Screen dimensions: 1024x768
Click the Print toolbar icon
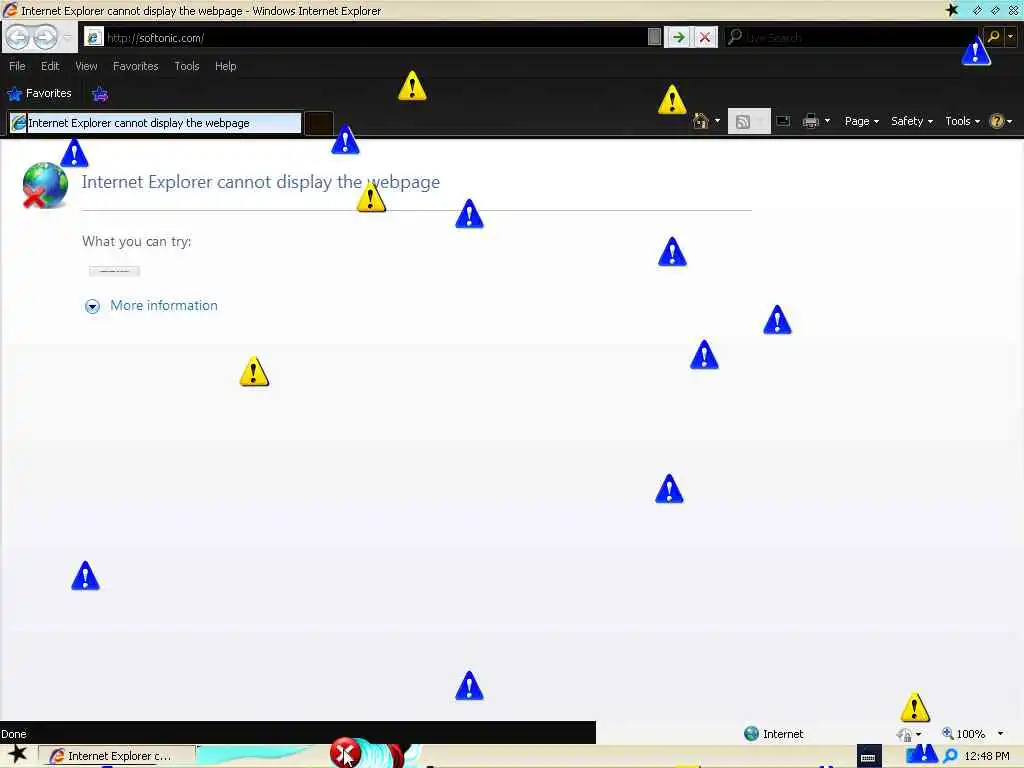[x=810, y=121]
